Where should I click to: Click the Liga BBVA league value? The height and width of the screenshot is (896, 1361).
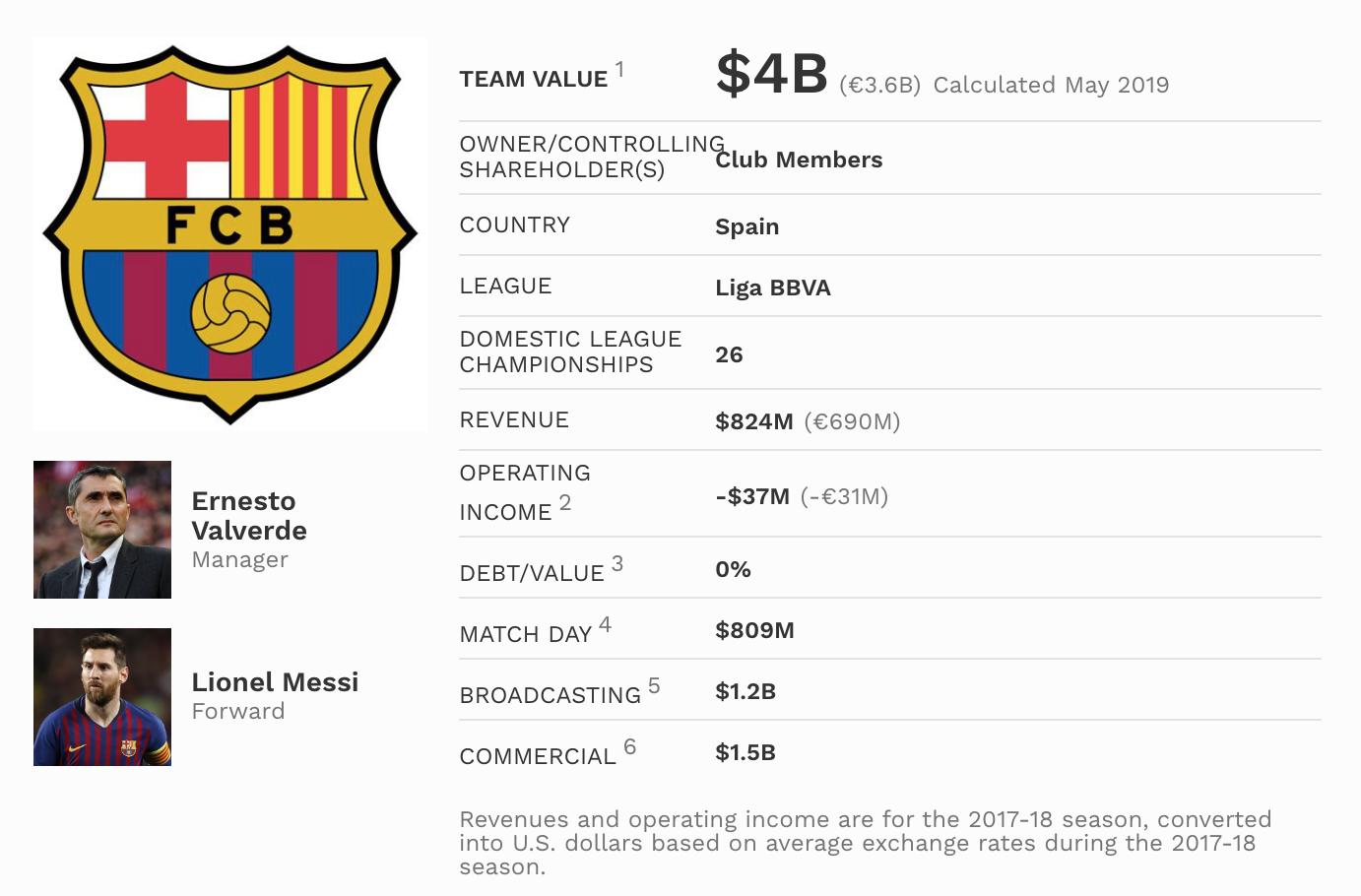pyautogui.click(x=773, y=288)
